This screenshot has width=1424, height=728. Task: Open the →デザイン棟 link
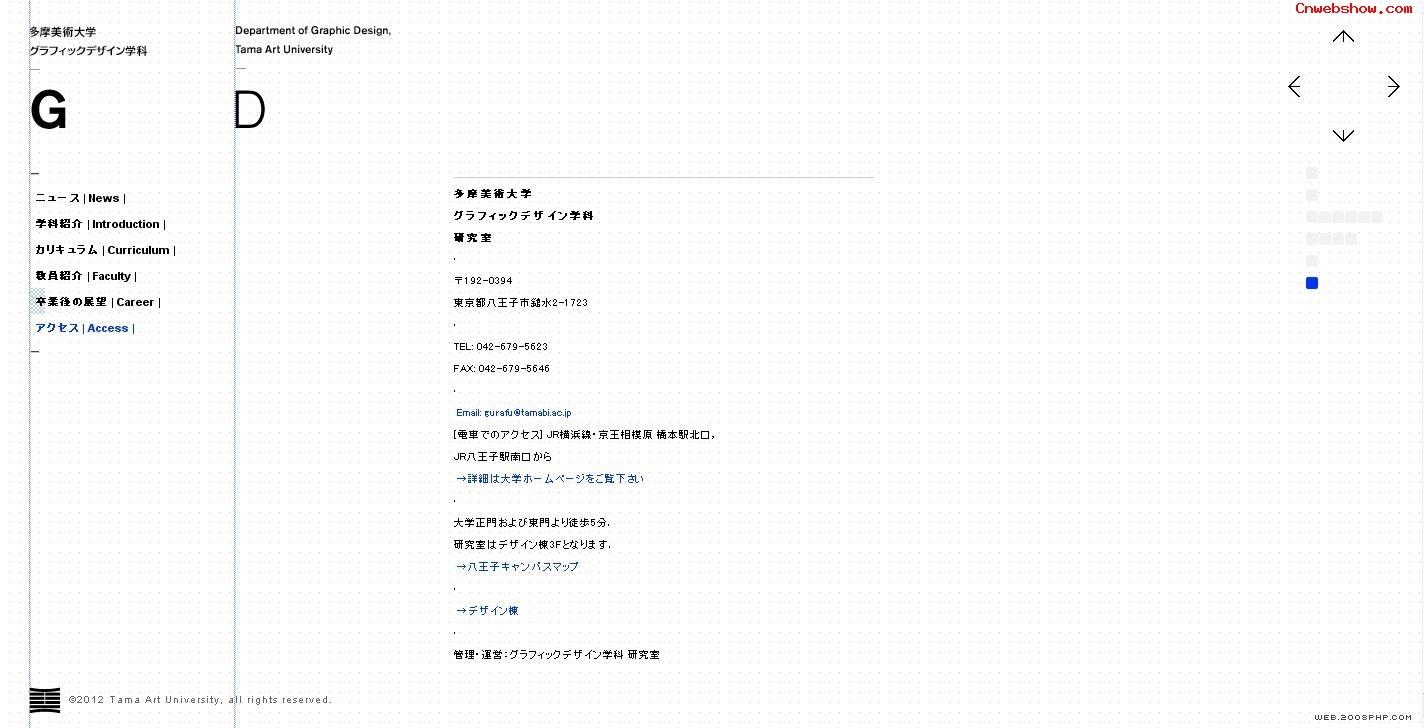[487, 610]
